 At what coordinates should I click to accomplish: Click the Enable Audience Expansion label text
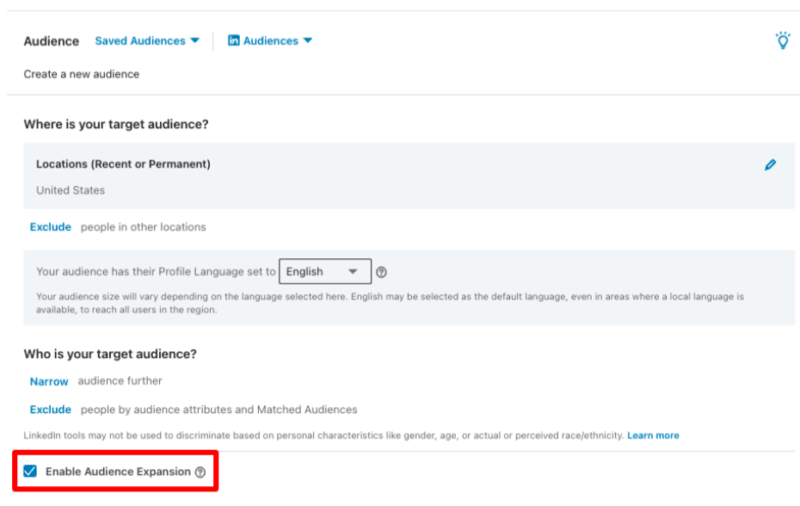(x=117, y=471)
